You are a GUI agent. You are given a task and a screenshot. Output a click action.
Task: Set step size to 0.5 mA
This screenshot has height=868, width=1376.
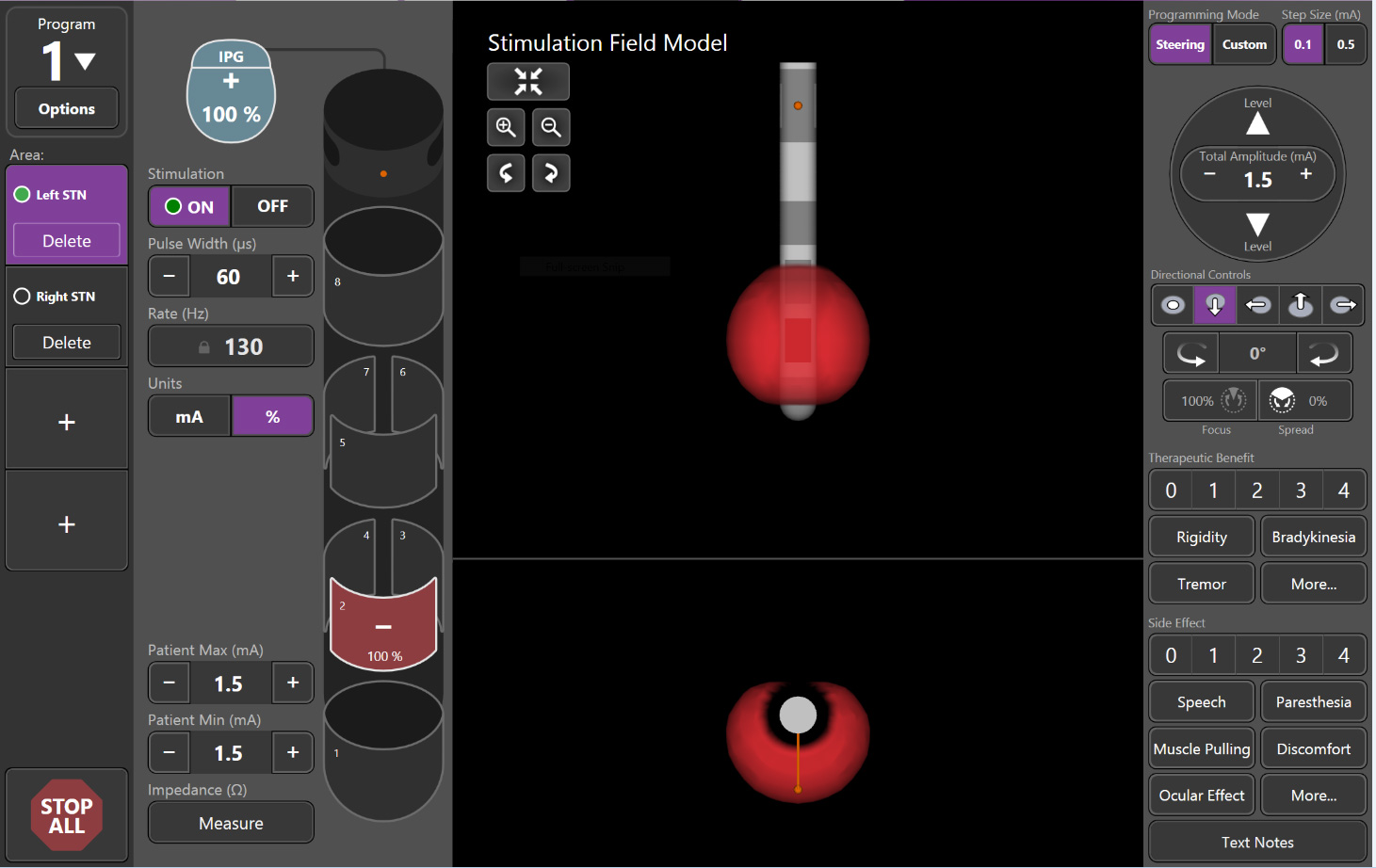pos(1345,44)
